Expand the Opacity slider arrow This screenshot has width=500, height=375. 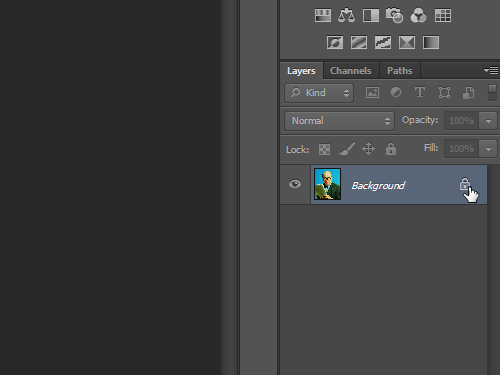(488, 121)
